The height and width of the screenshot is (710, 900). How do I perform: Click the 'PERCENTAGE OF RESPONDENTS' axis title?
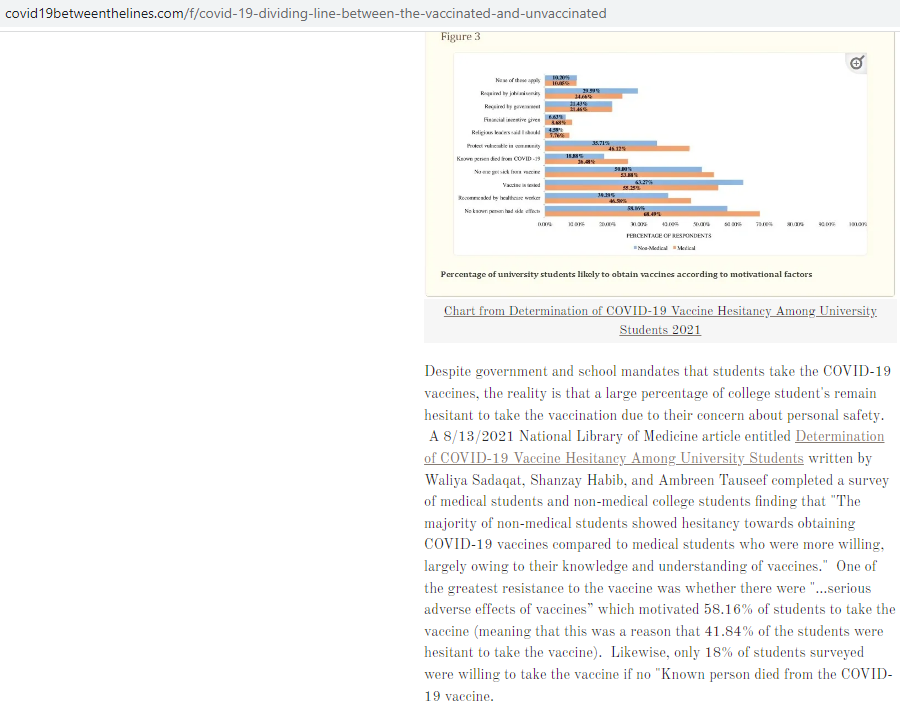[x=669, y=235]
